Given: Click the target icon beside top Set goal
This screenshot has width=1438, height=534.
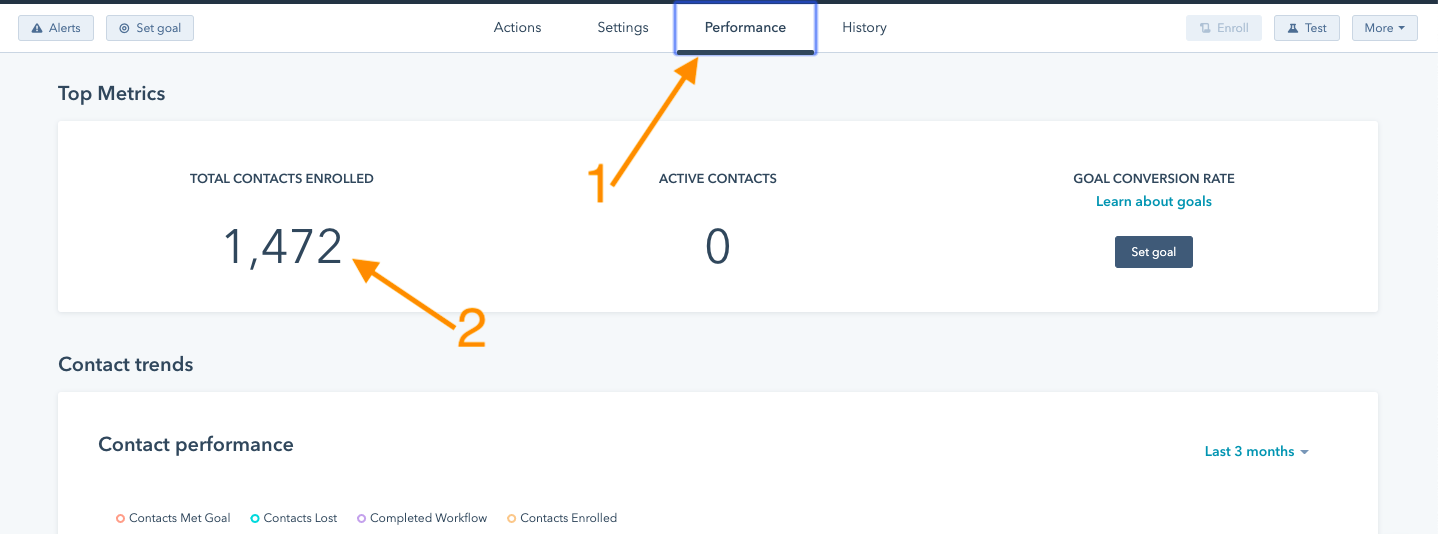Looking at the screenshot, I should [124, 28].
